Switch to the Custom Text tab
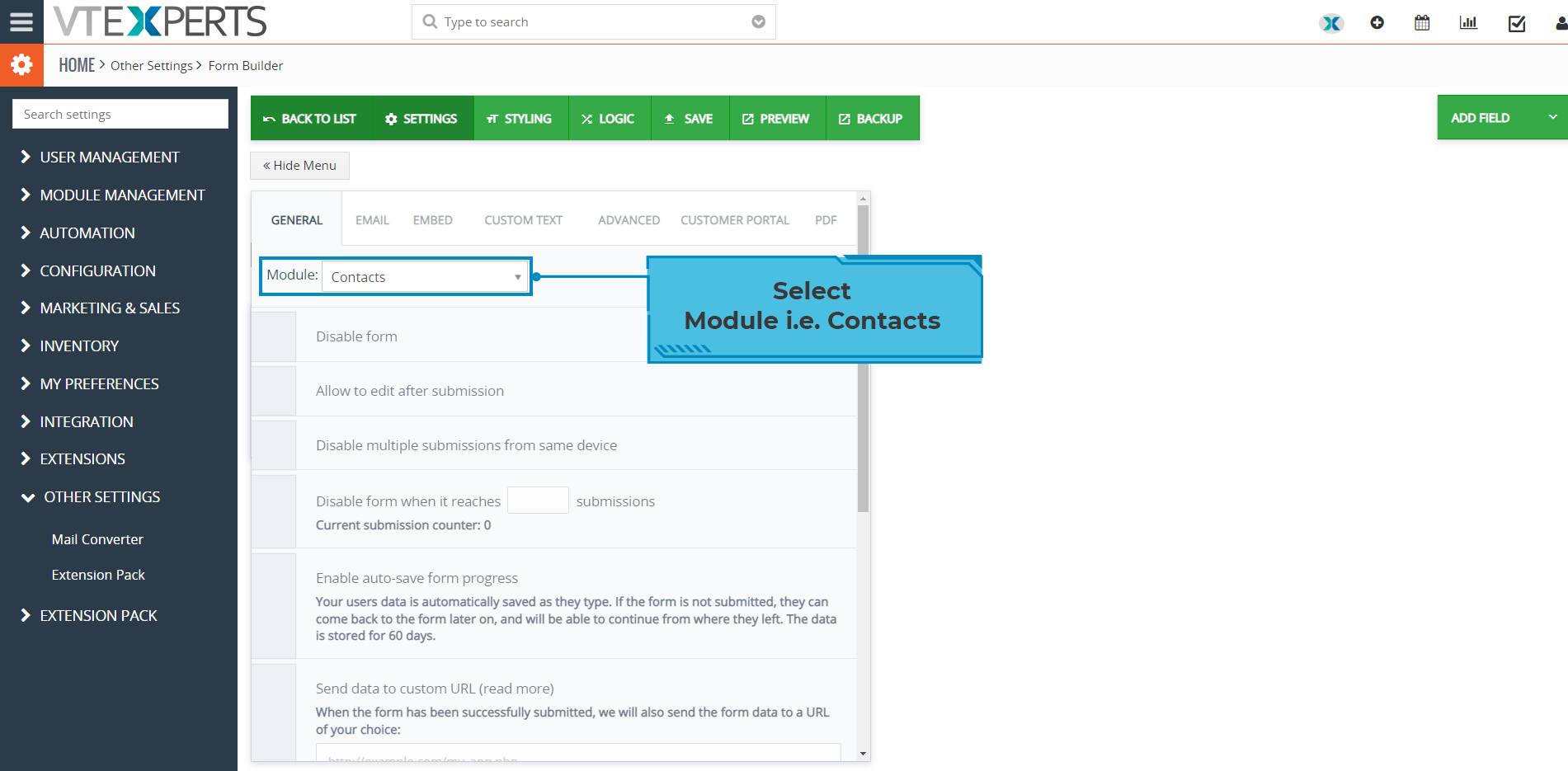This screenshot has width=1568, height=771. point(523,219)
